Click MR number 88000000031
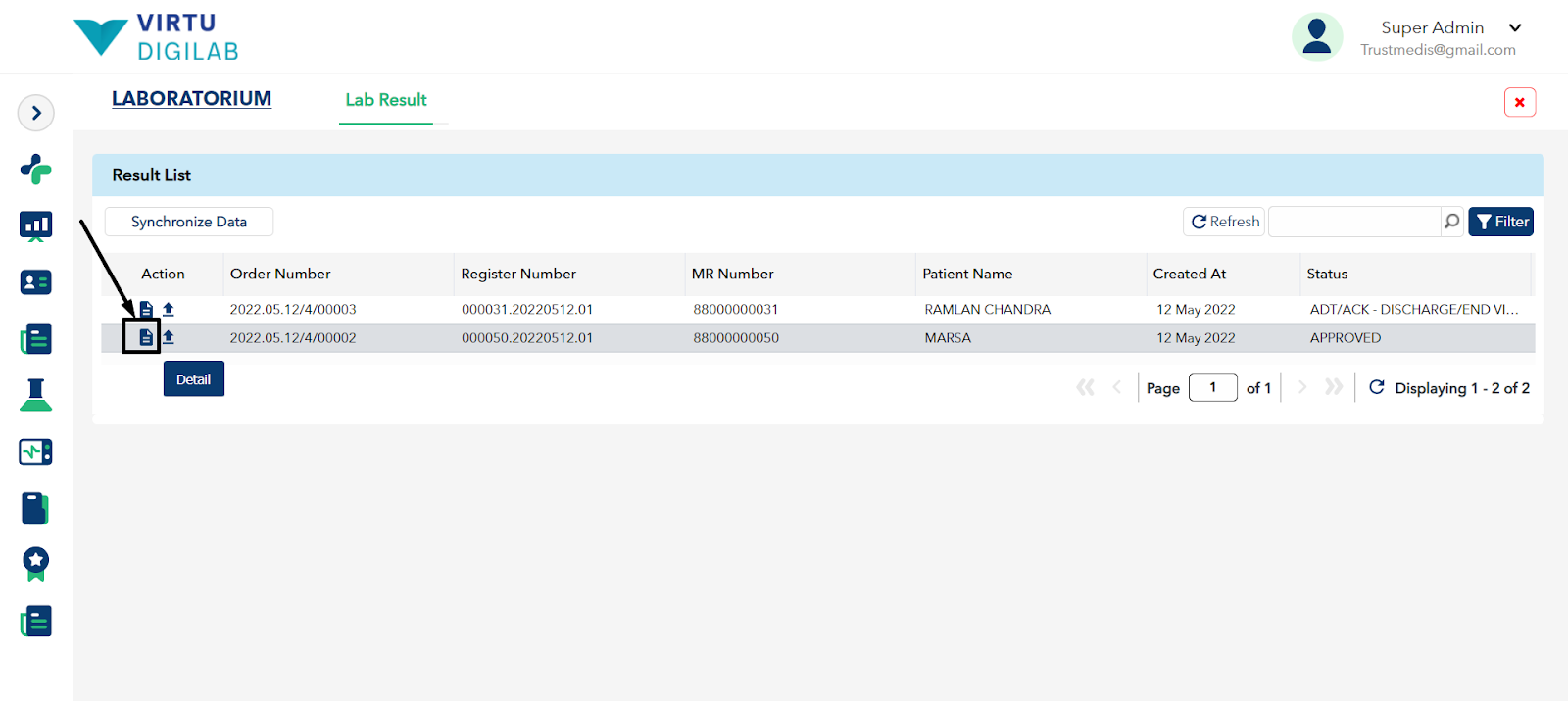Screen dimensions: 1568x701 tap(736, 310)
